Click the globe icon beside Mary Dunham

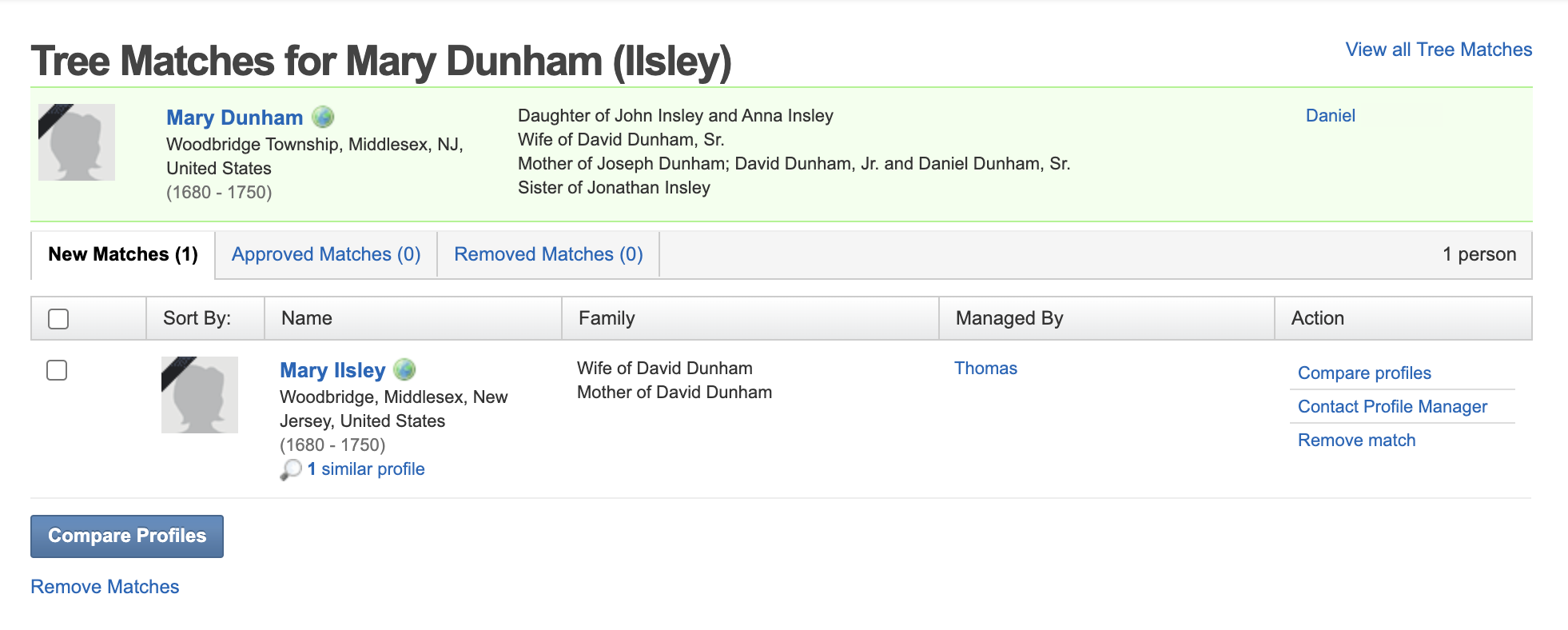point(323,118)
